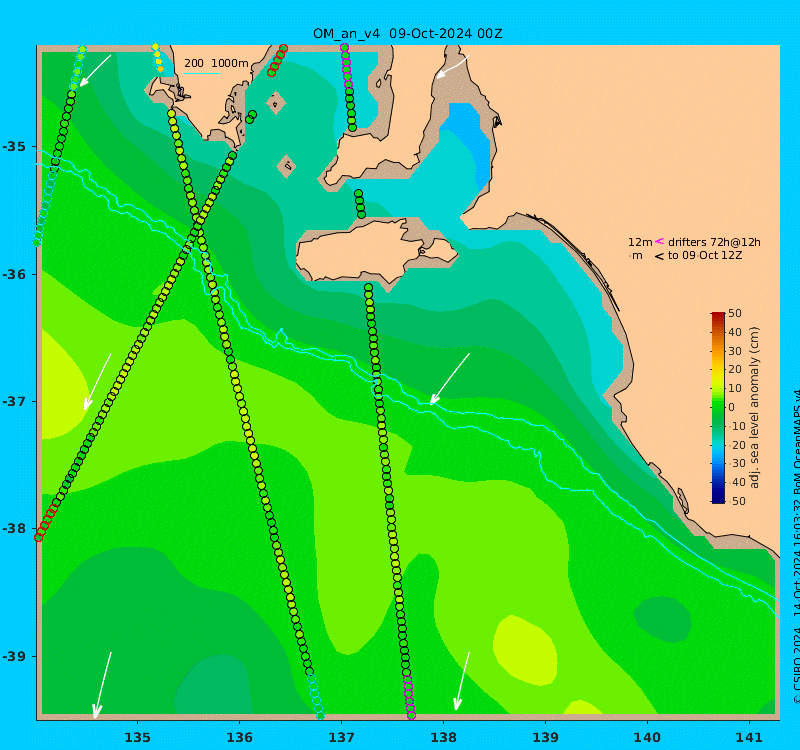This screenshot has width=800, height=750.
Task: Click the cyan isobath legend line sample
Action: (202, 74)
